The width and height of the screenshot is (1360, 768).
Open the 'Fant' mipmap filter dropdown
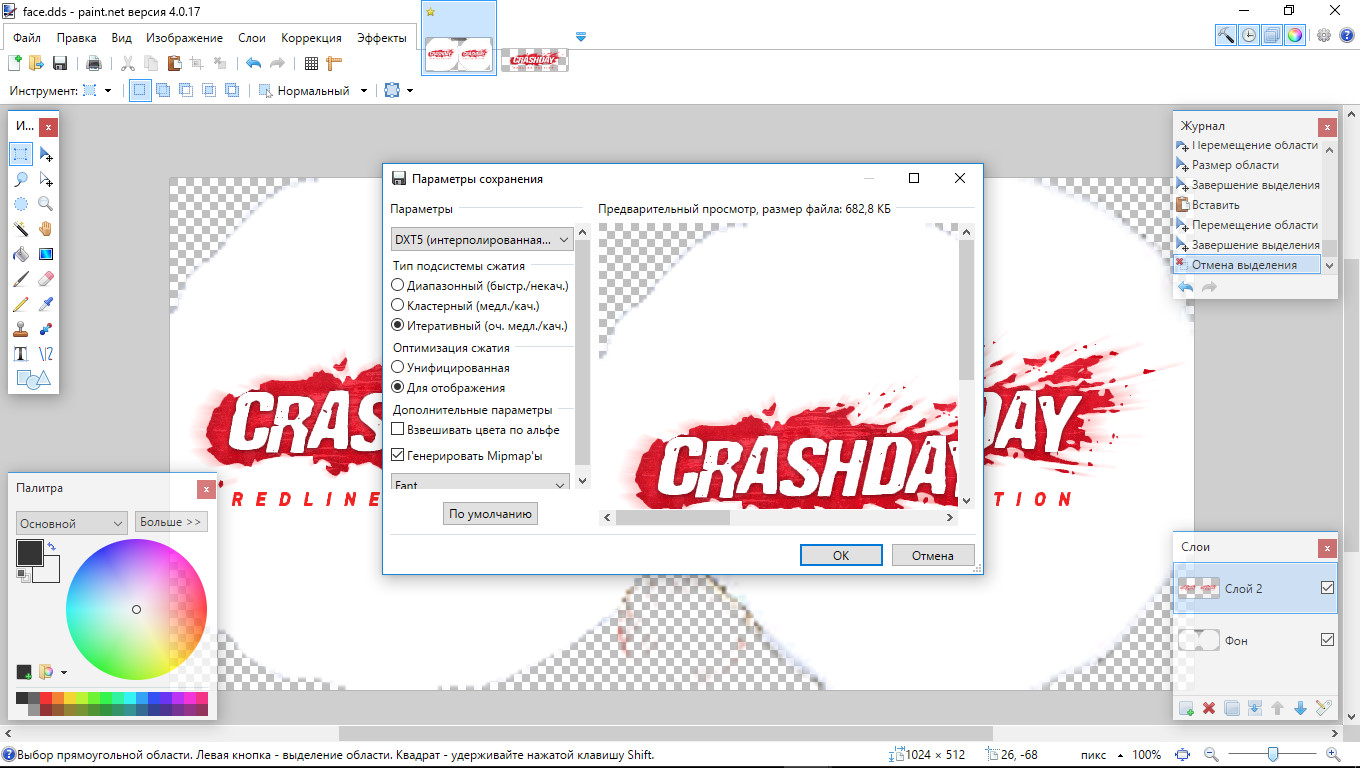tap(480, 483)
